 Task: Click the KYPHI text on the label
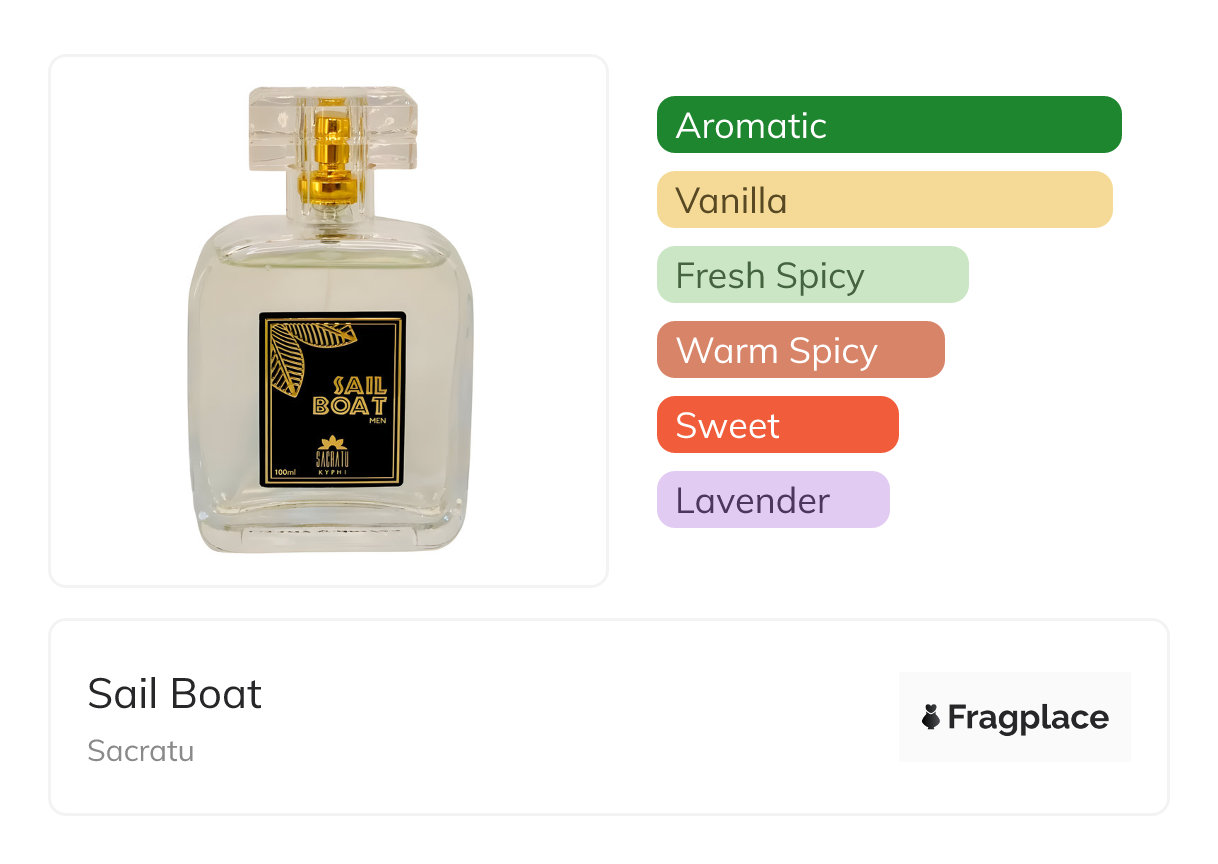point(332,470)
